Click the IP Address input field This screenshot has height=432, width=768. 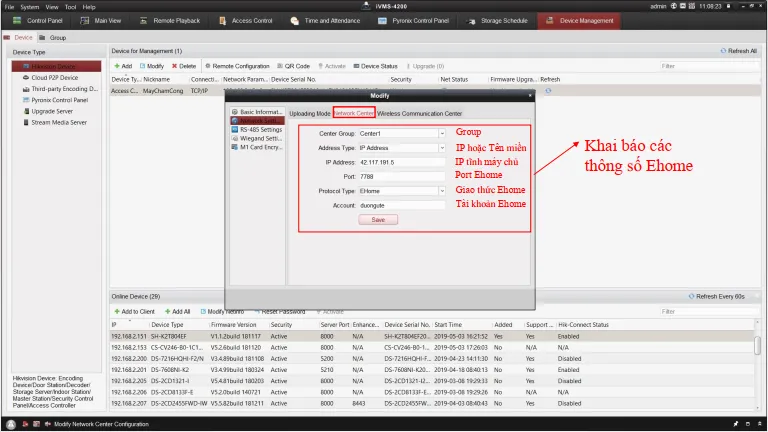point(402,161)
